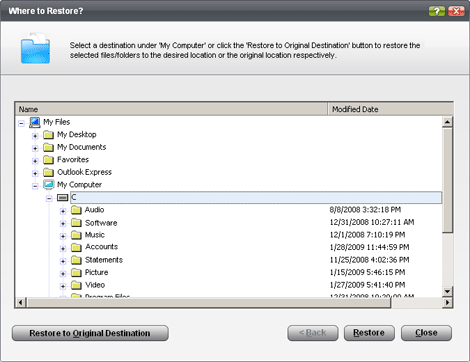Click Restore to Original Destination button

tap(90, 333)
